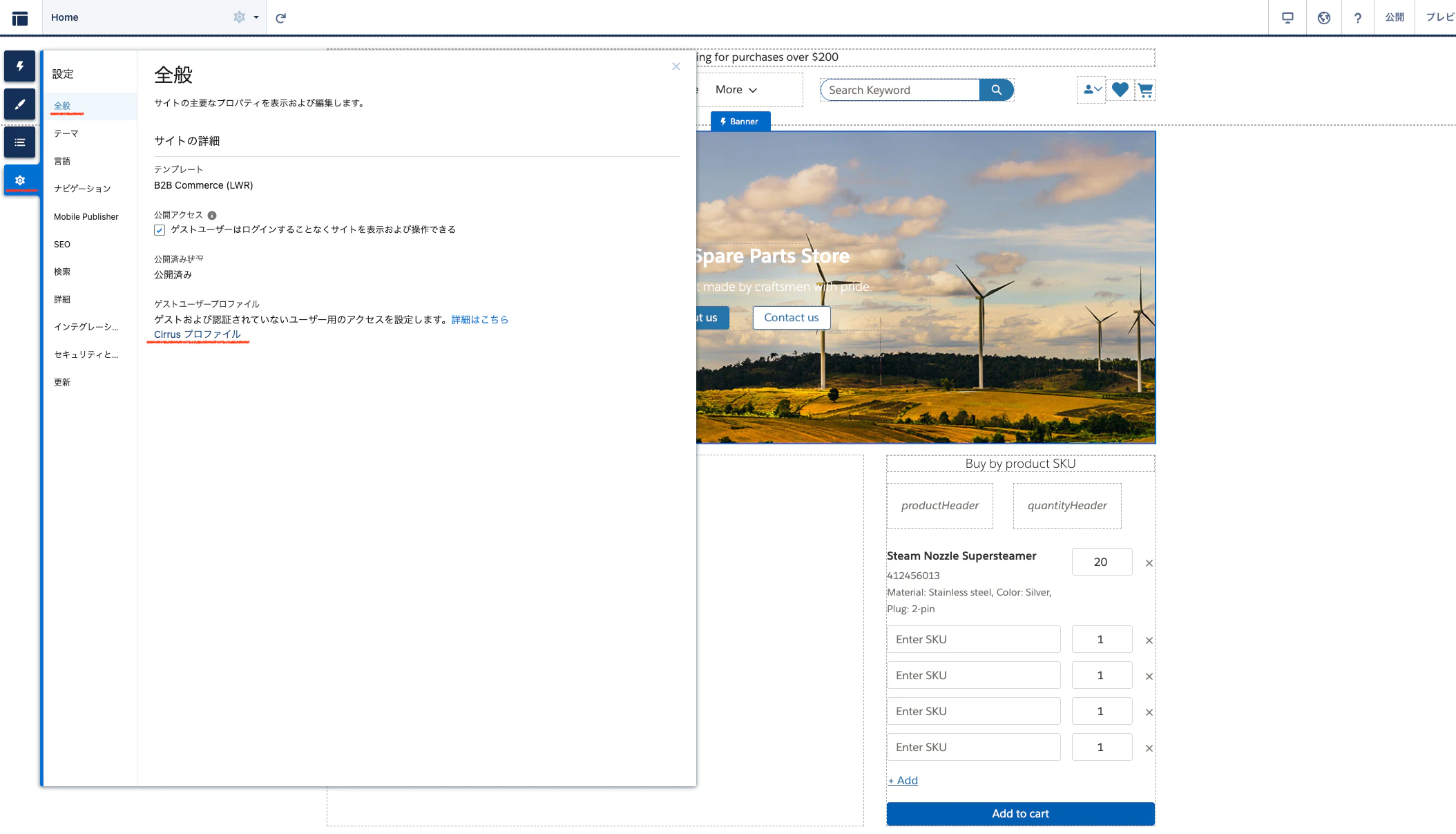Expand the Home page dropdown arrow
This screenshot has height=834, width=1456.
256,17
